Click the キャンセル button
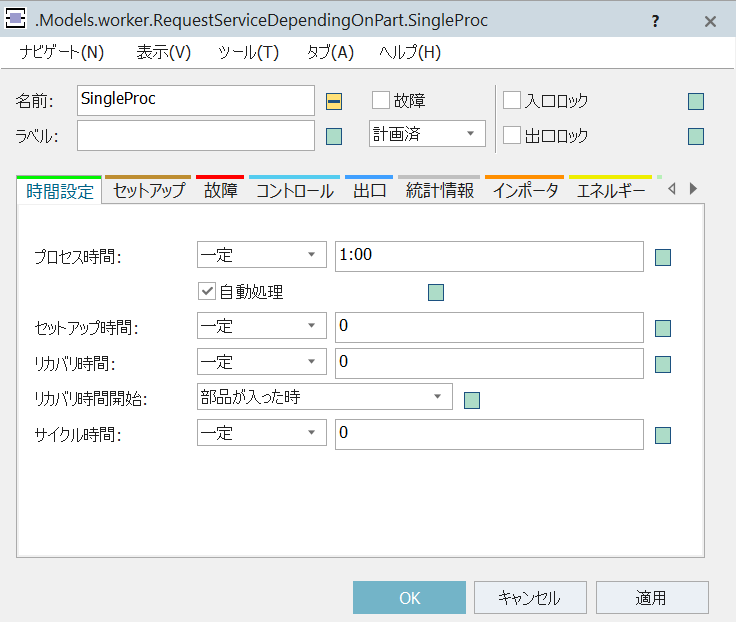The width and height of the screenshot is (736, 622). pos(530,598)
